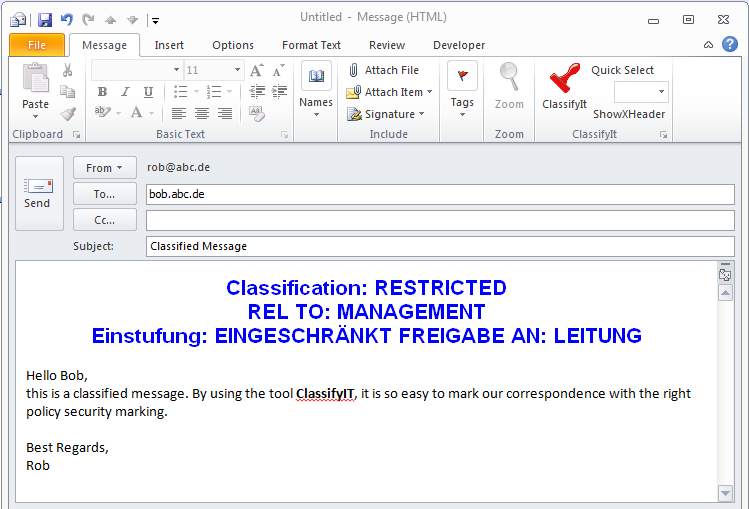Click the message body scroll up arrow
Screen dimensions: 749x509
pos(725,292)
